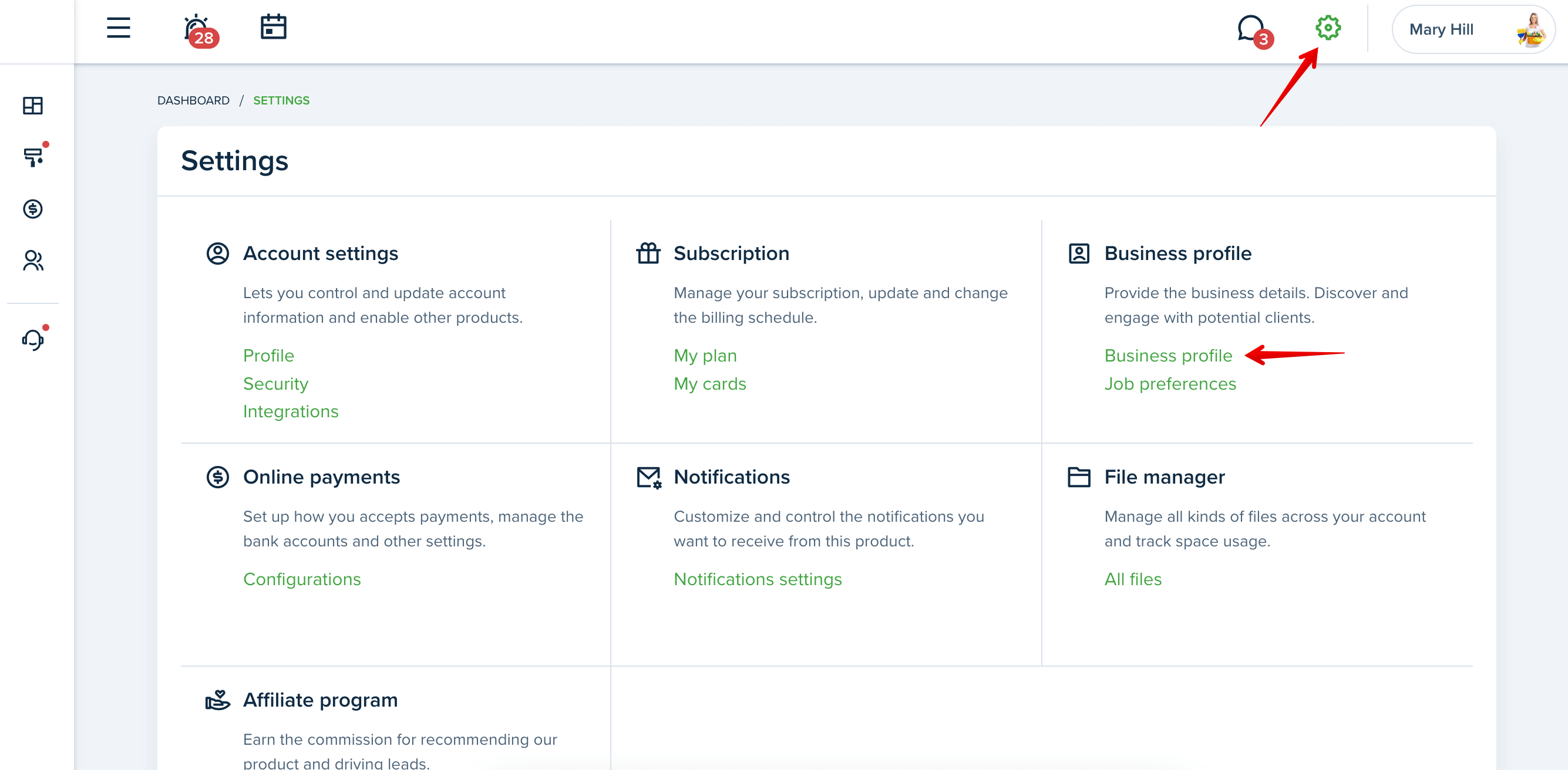Click the Account settings user icon
Screen dimensions: 1568x770
tap(217, 253)
